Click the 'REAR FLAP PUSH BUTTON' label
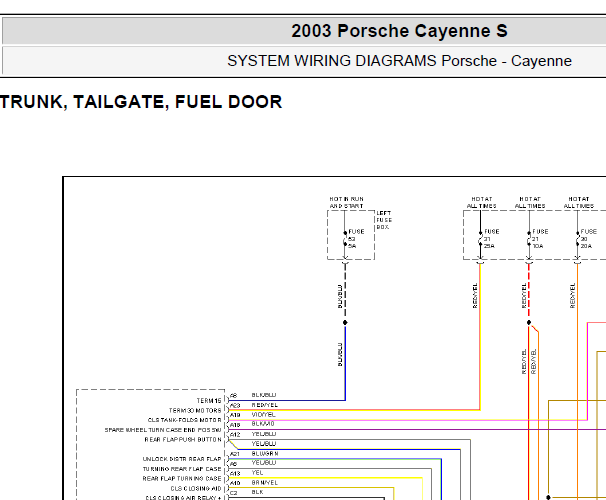The width and height of the screenshot is (606, 500). point(183,440)
